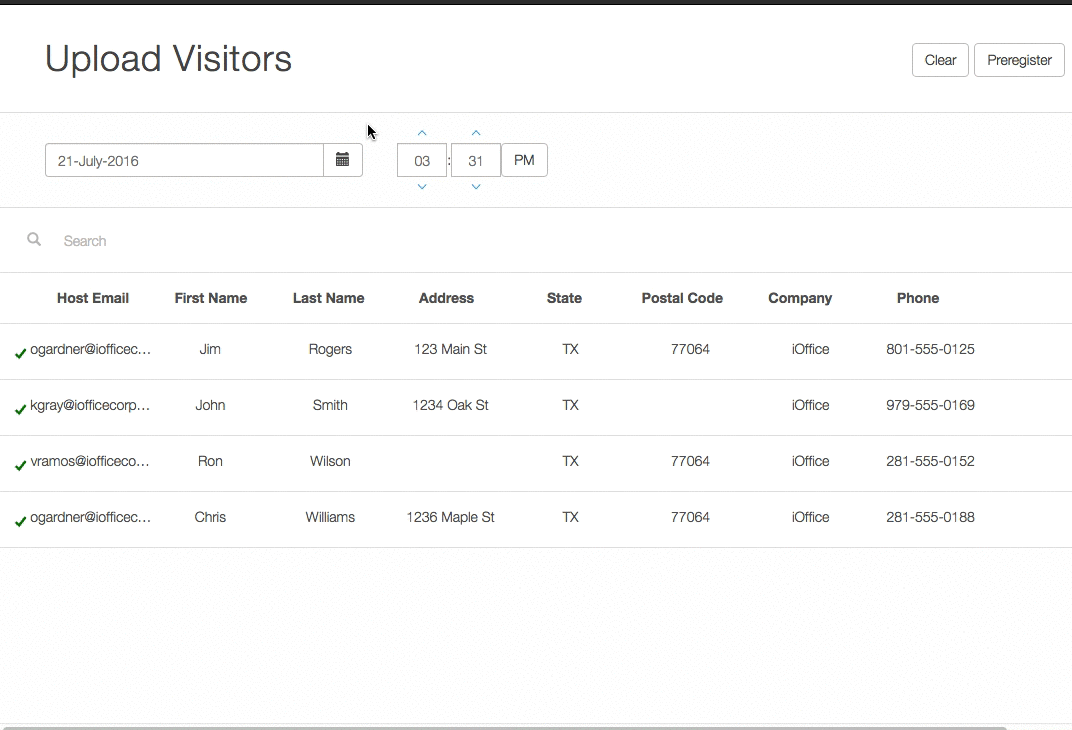The width and height of the screenshot is (1072, 730).
Task: Sort by Postal Code column header
Action: tap(682, 298)
